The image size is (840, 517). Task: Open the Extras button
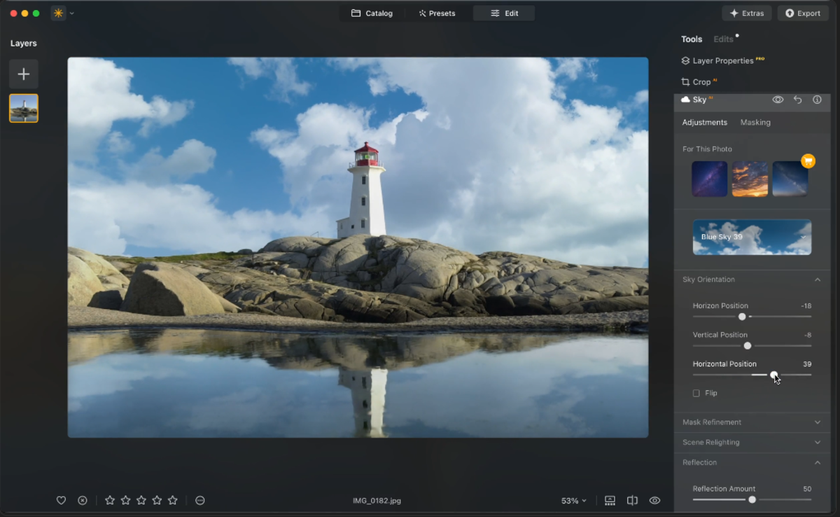(x=747, y=13)
